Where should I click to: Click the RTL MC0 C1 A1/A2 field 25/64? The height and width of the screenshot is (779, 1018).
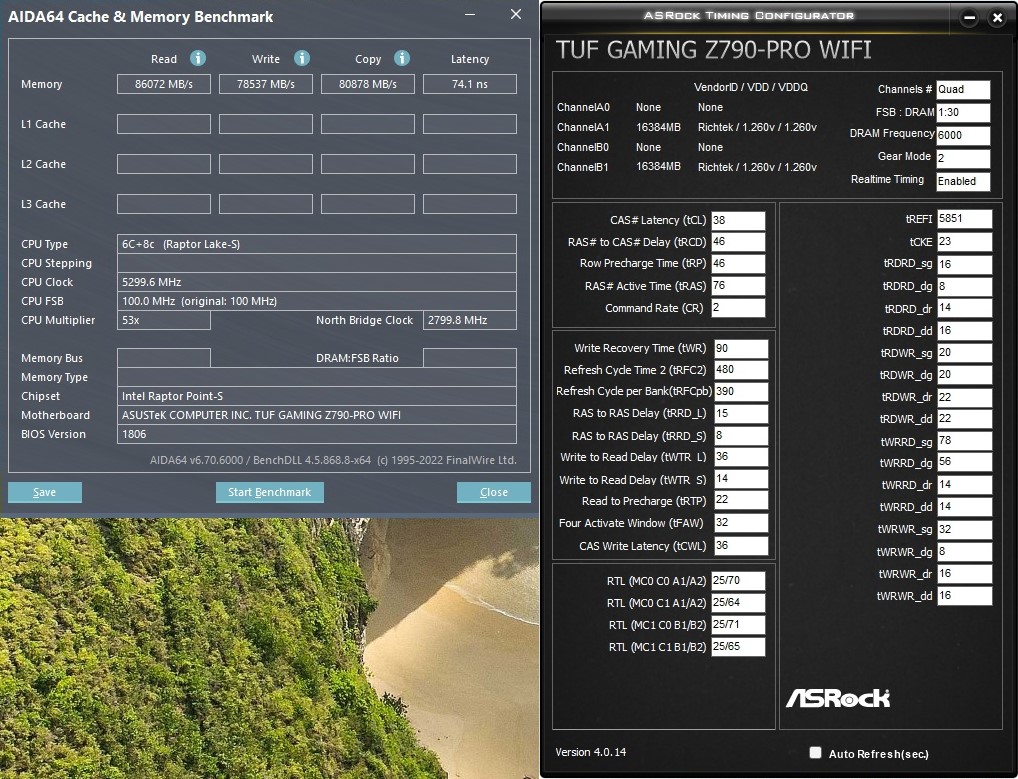click(738, 603)
